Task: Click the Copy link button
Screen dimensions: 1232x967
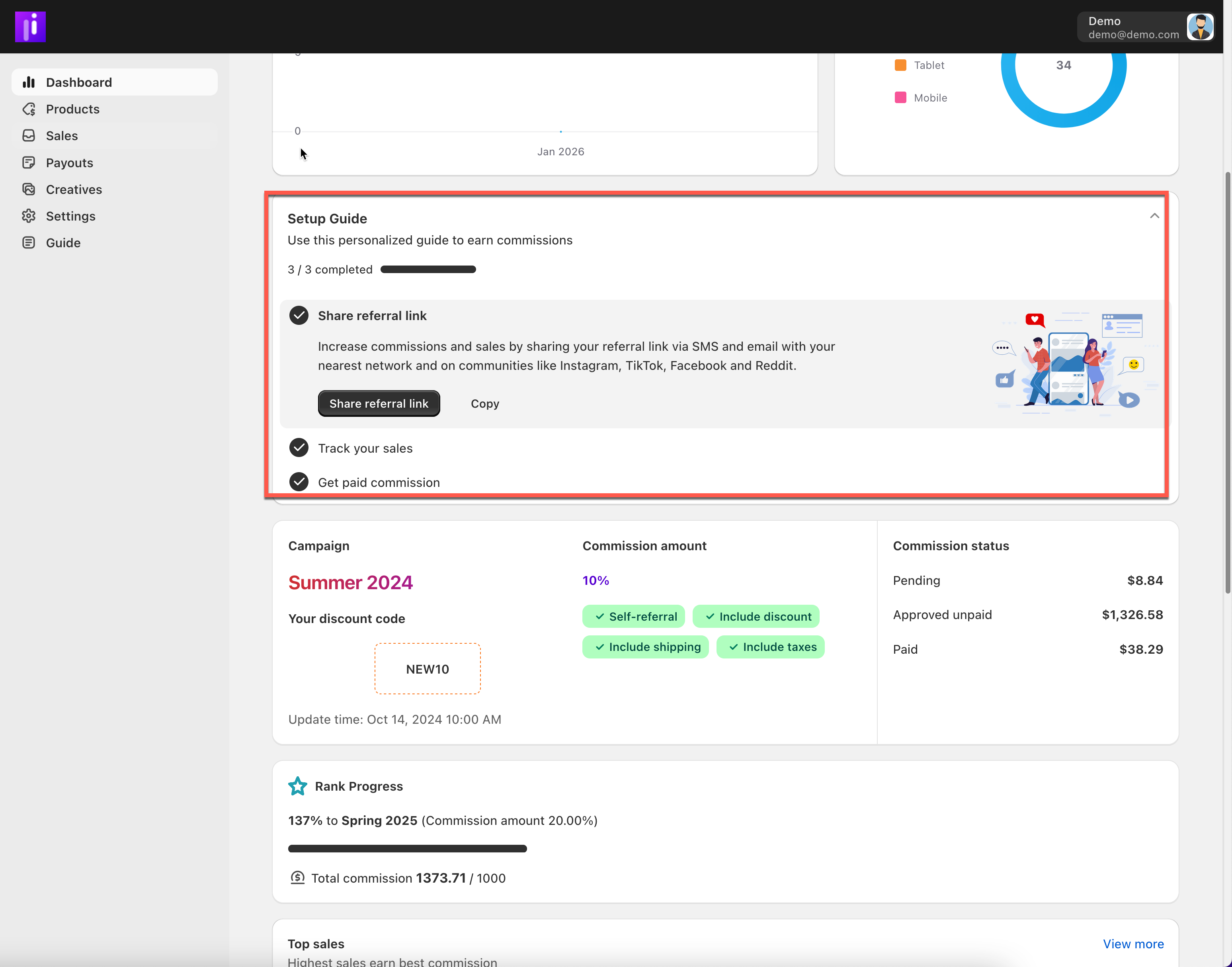Action: 485,404
